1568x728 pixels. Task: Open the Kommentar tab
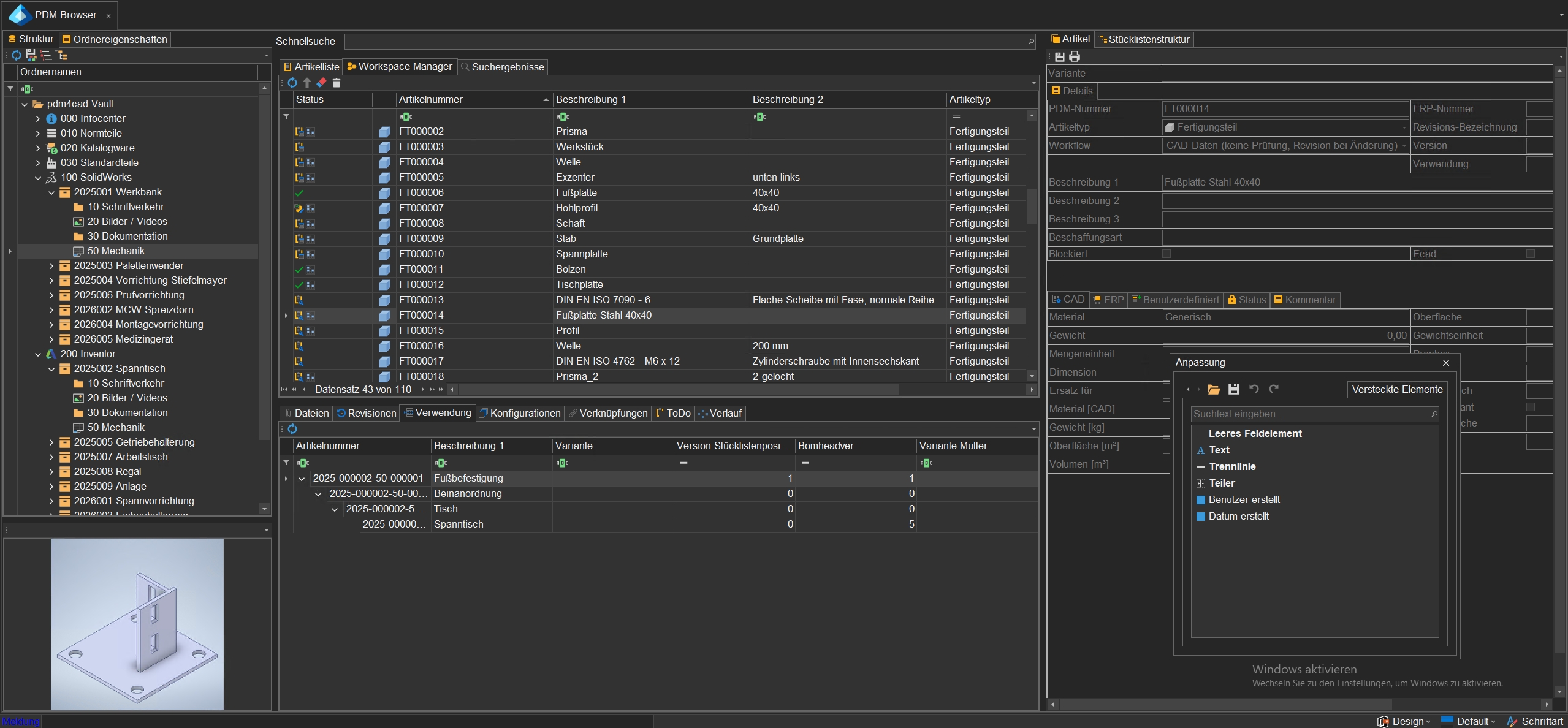1305,300
